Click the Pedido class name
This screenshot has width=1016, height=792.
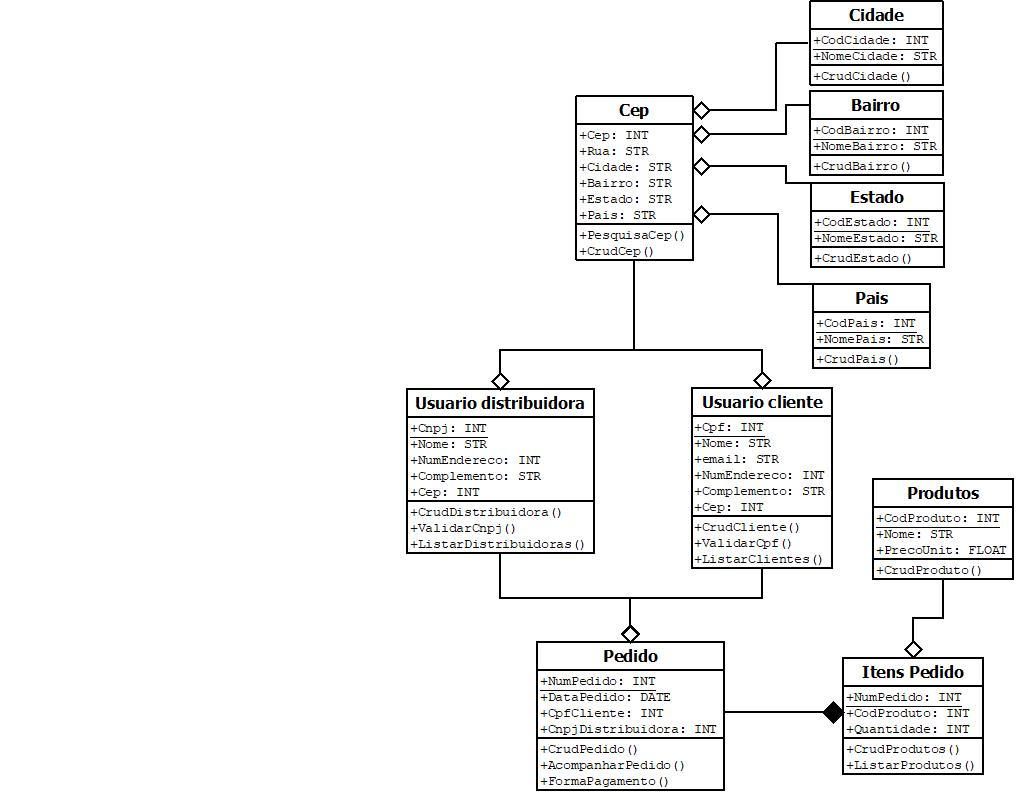pyautogui.click(x=630, y=656)
